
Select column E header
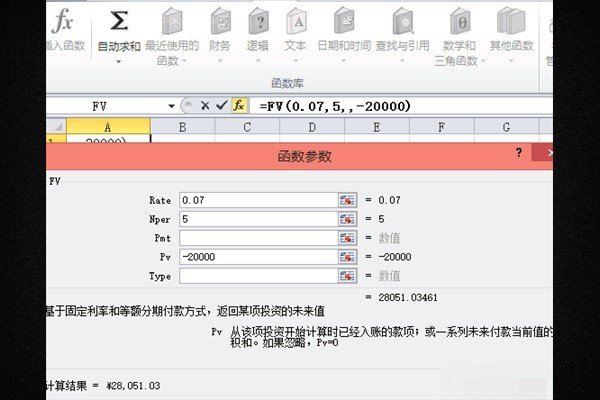tap(377, 127)
